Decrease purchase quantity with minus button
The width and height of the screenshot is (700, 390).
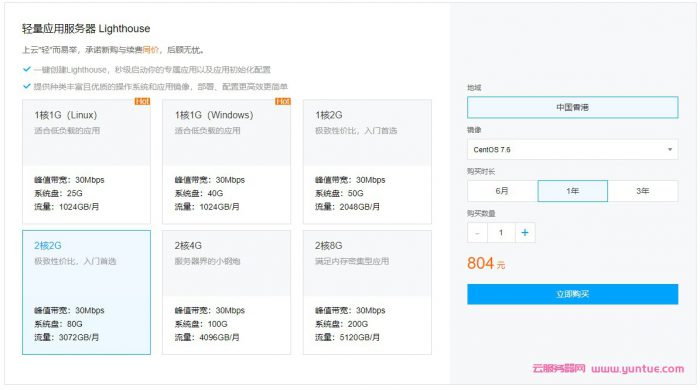click(477, 232)
